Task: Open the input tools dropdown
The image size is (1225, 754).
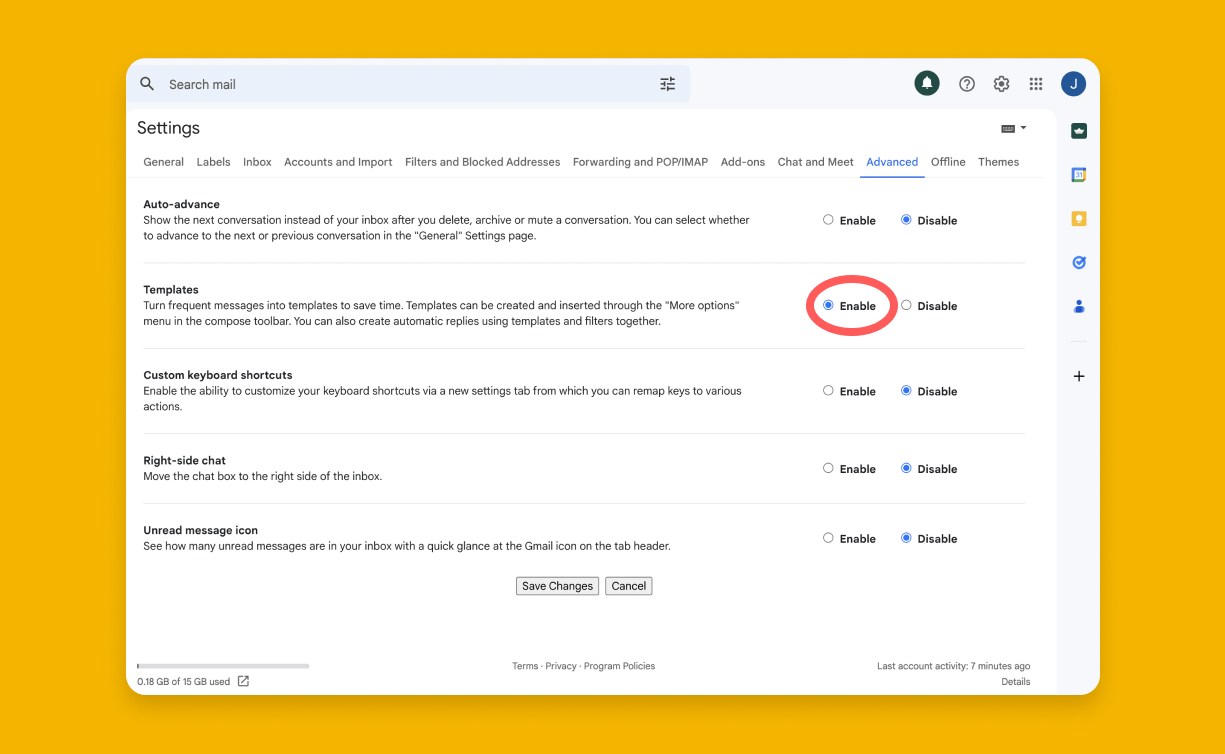Action: [x=1012, y=128]
